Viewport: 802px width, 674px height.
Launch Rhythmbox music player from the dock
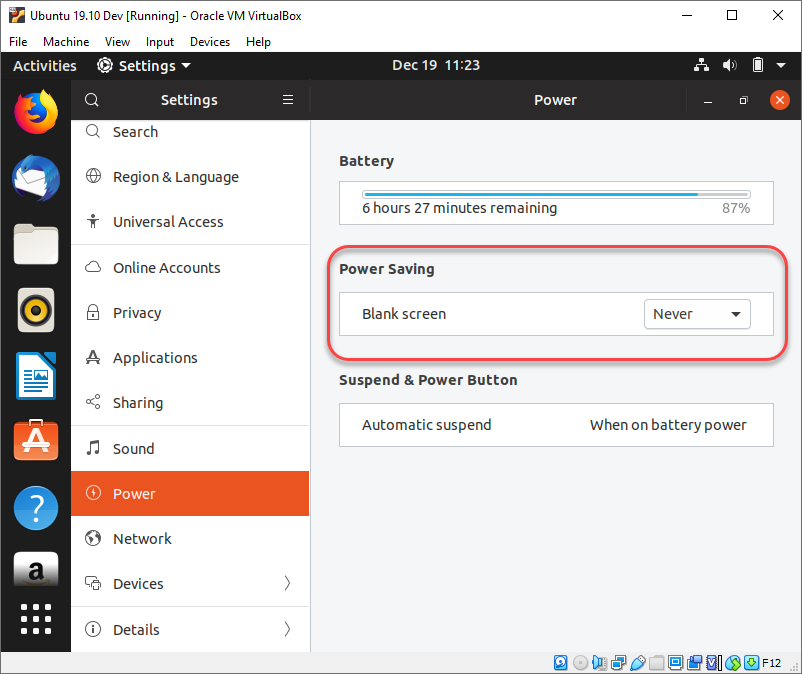[36, 310]
